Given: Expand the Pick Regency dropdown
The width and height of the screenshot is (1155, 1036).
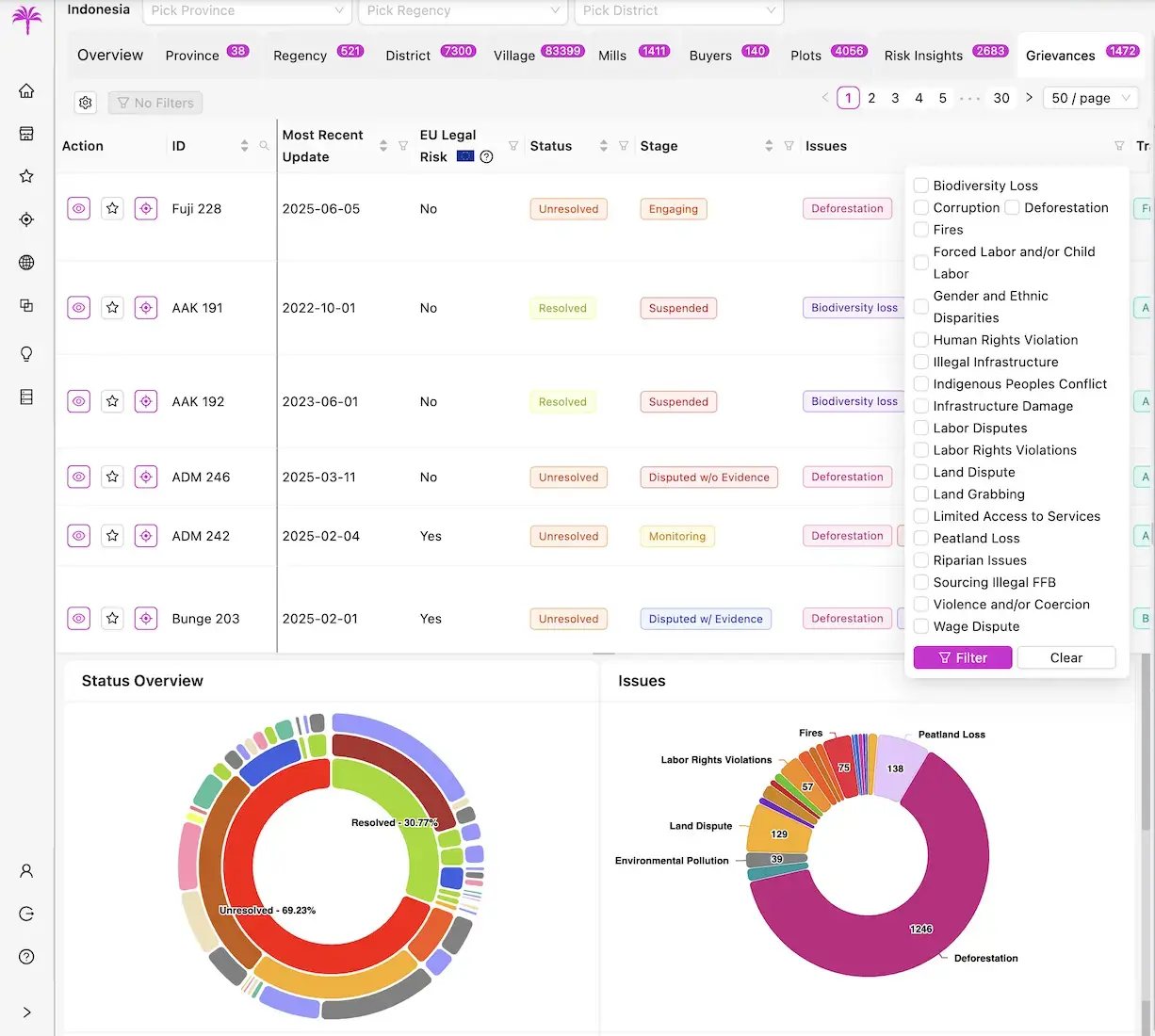Looking at the screenshot, I should pos(463,10).
